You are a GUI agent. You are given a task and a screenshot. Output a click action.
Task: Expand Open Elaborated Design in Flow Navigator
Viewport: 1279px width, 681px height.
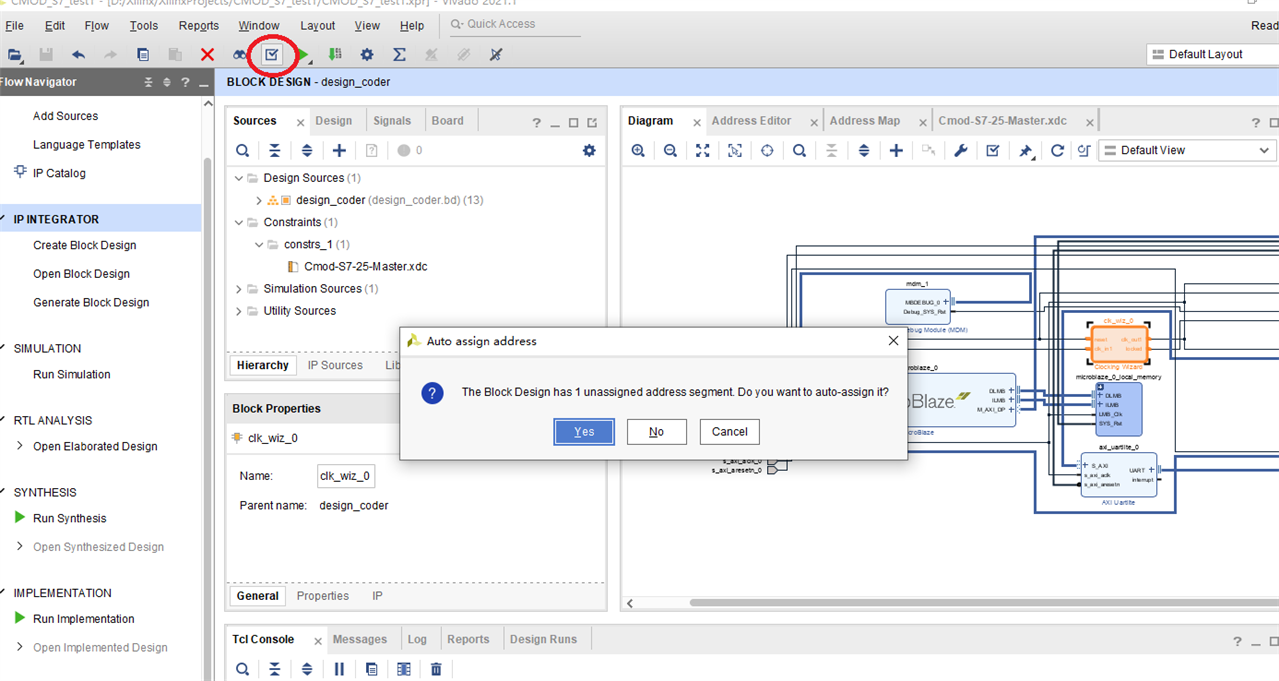pyautogui.click(x=20, y=446)
